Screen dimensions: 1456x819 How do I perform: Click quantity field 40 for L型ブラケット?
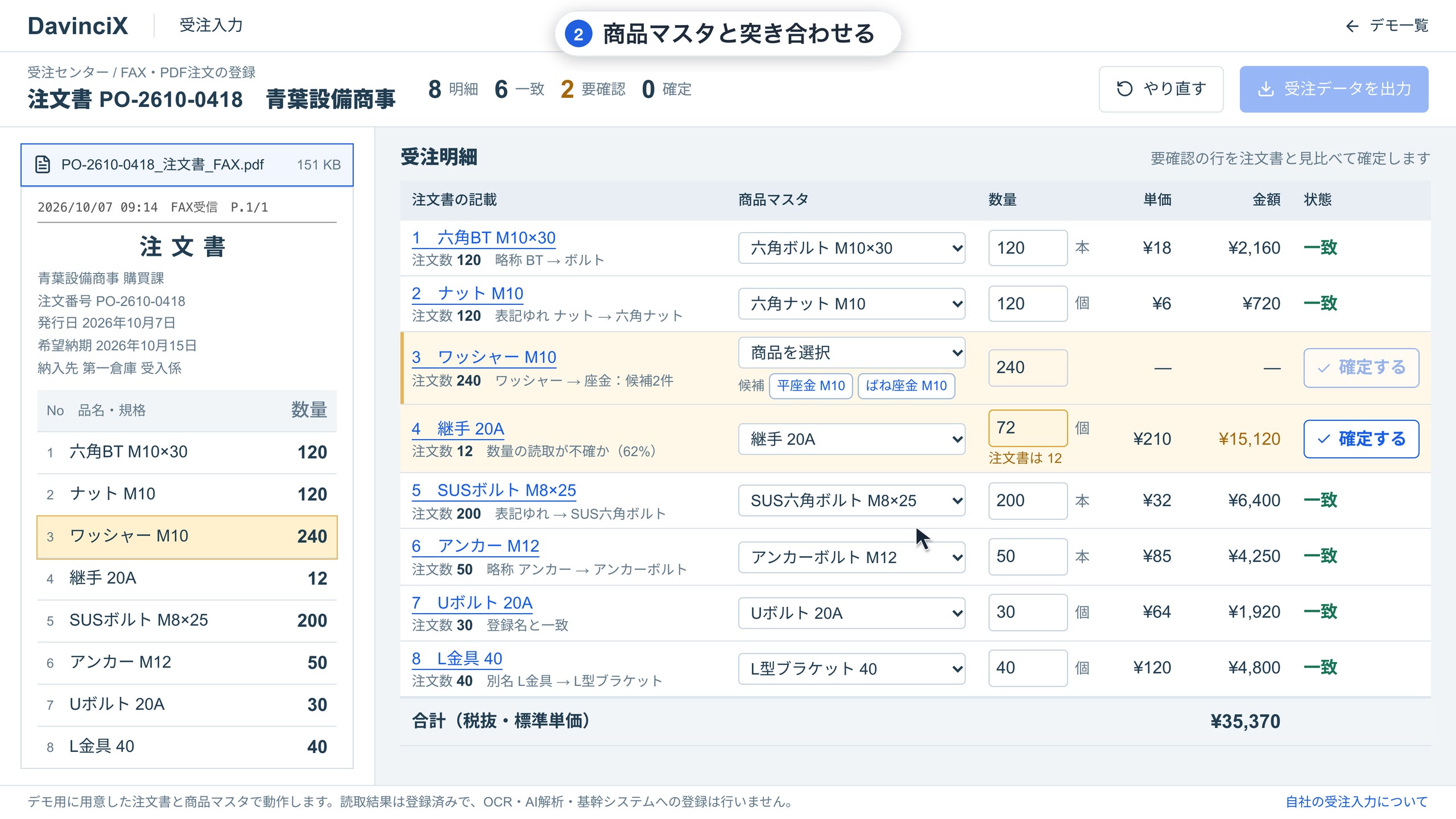(x=1028, y=668)
